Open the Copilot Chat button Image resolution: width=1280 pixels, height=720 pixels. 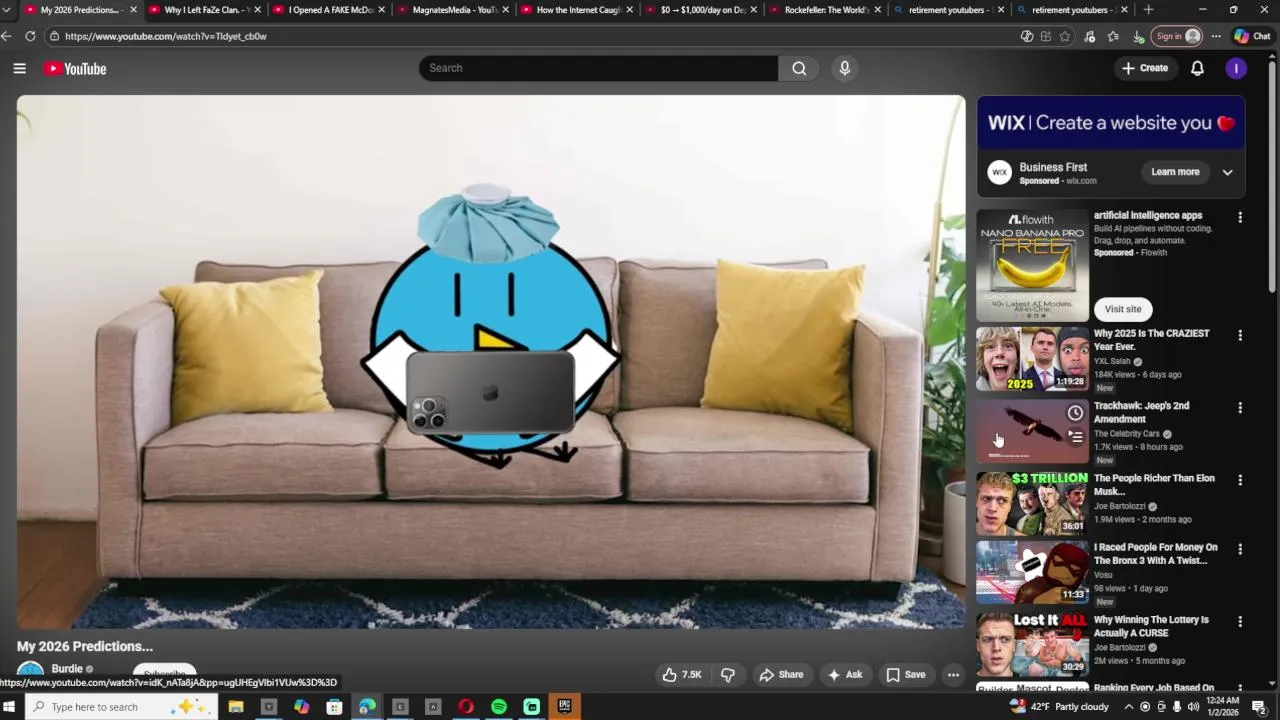coord(1252,36)
